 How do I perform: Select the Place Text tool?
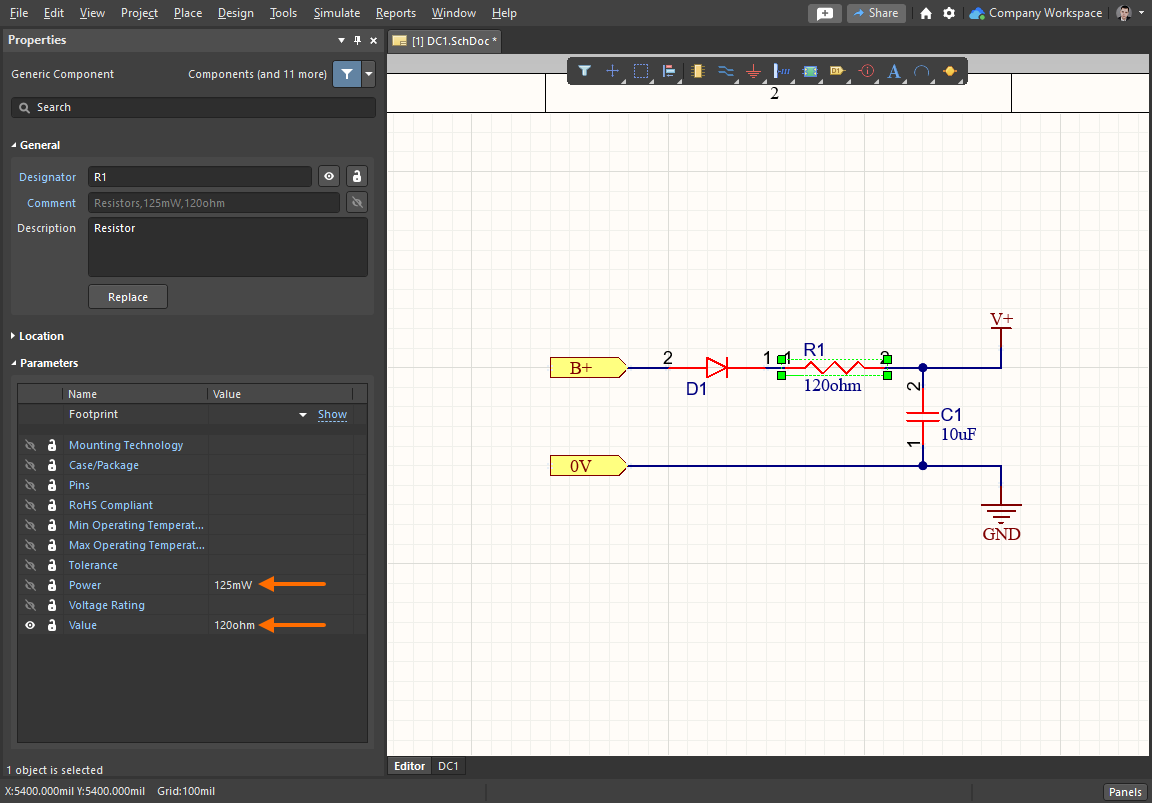coord(893,71)
